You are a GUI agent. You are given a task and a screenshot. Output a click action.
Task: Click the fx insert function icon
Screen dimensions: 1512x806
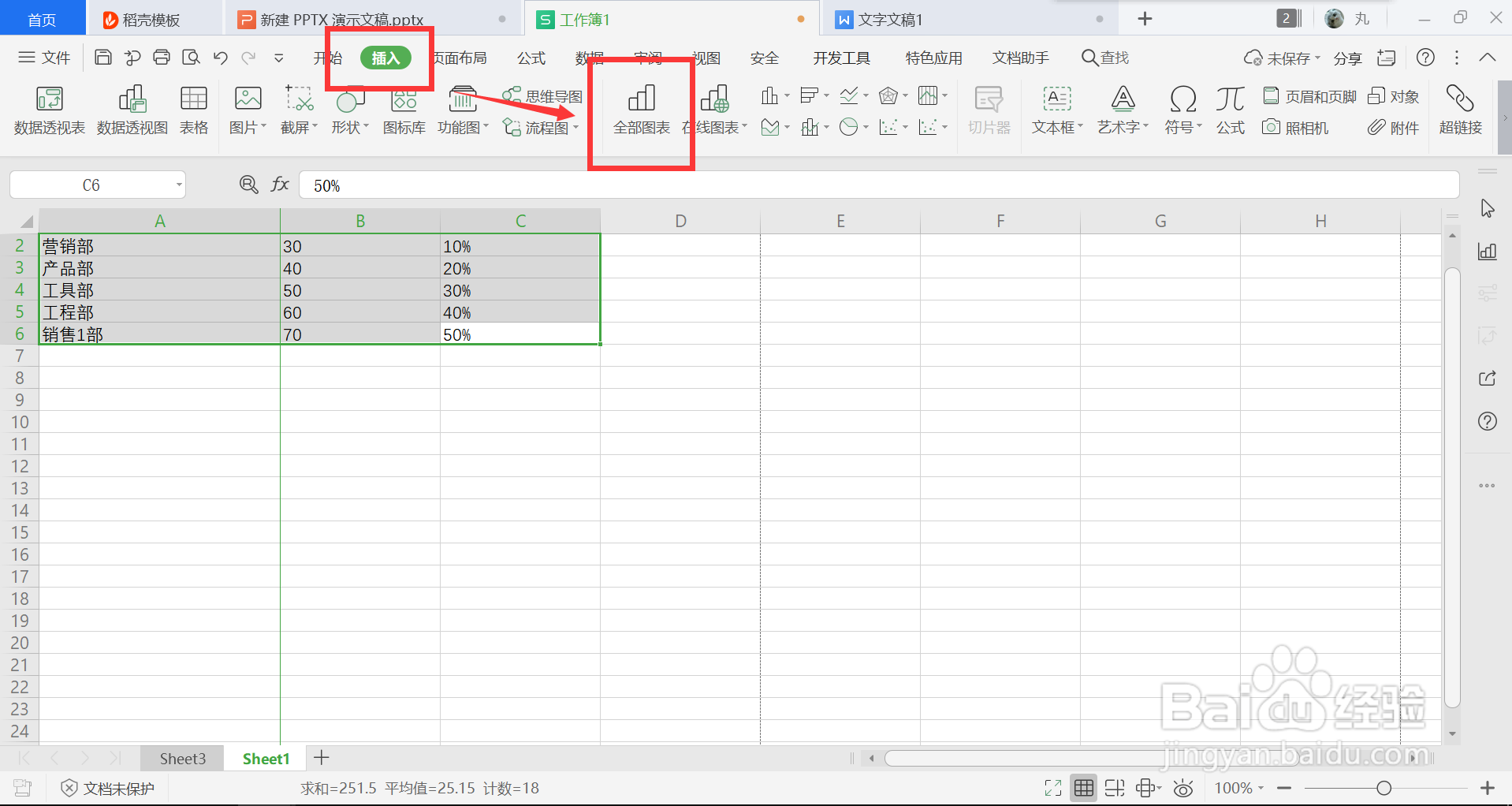tap(280, 185)
